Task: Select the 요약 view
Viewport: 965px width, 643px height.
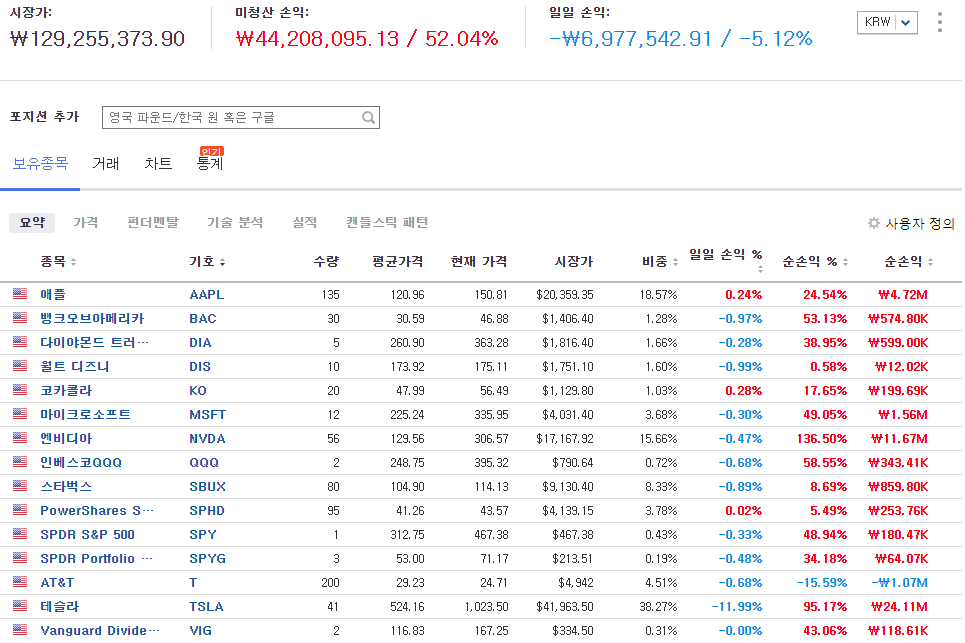Action: (x=32, y=223)
